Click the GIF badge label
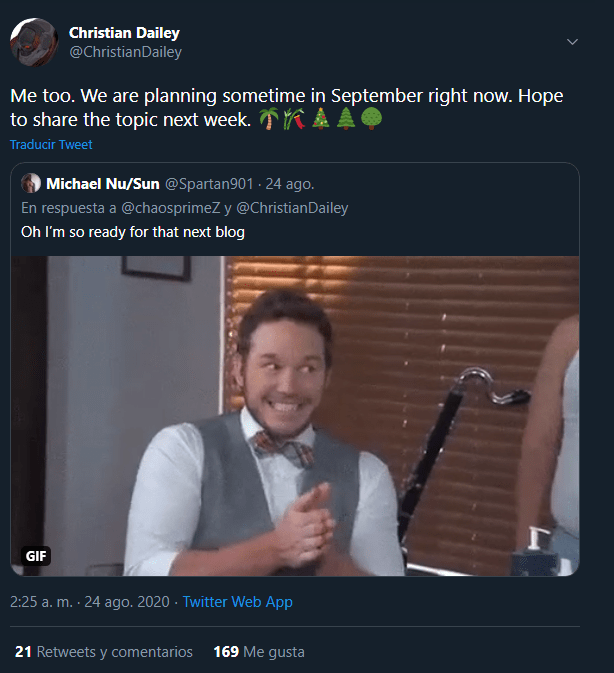614x673 pixels. 36,556
